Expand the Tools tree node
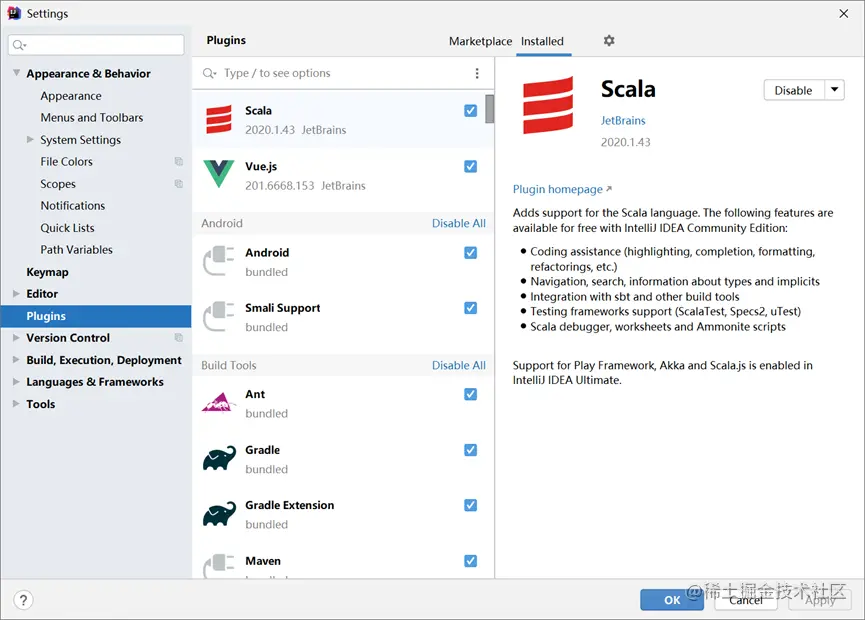Image resolution: width=865 pixels, height=620 pixels. tap(16, 404)
